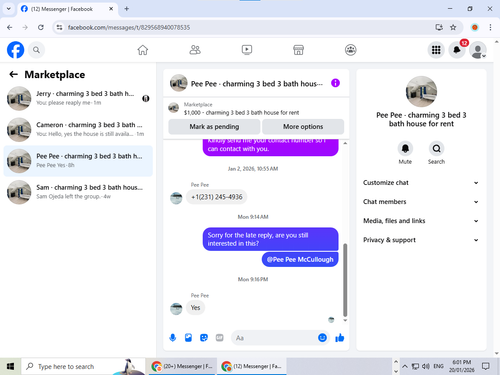Choose a GIF from the GIF icon
This screenshot has width=500, height=375.
click(x=219, y=338)
